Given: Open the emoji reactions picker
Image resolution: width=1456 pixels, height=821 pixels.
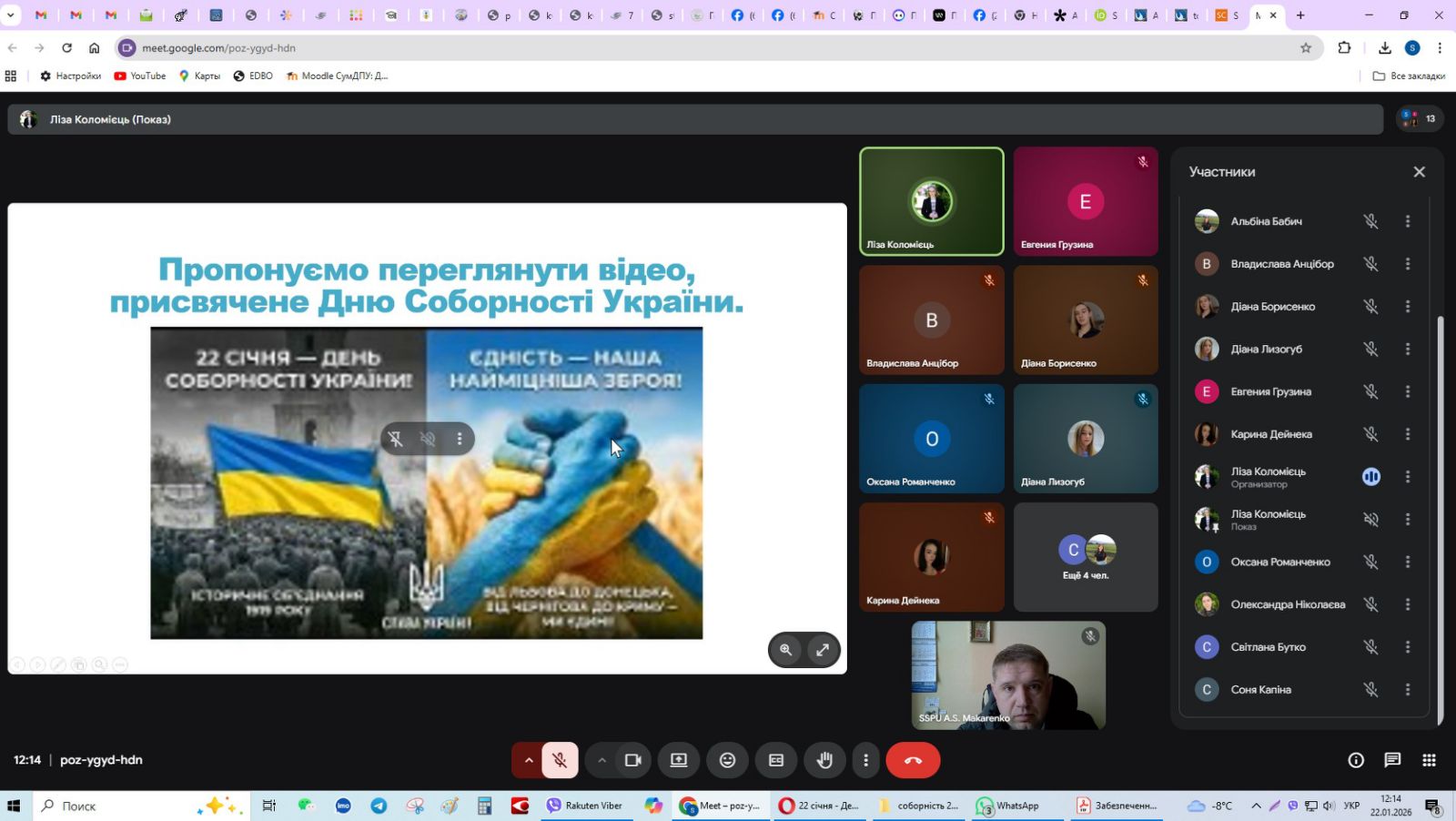Looking at the screenshot, I should 727,760.
